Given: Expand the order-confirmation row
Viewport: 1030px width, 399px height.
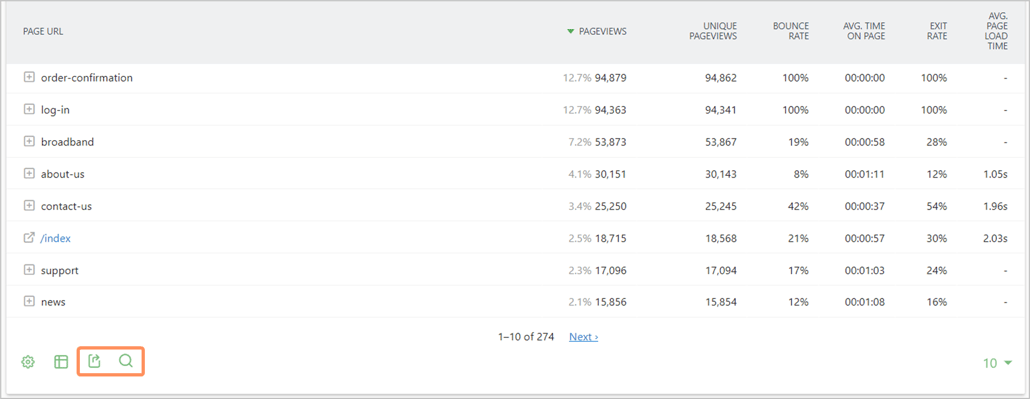Looking at the screenshot, I should 28,78.
